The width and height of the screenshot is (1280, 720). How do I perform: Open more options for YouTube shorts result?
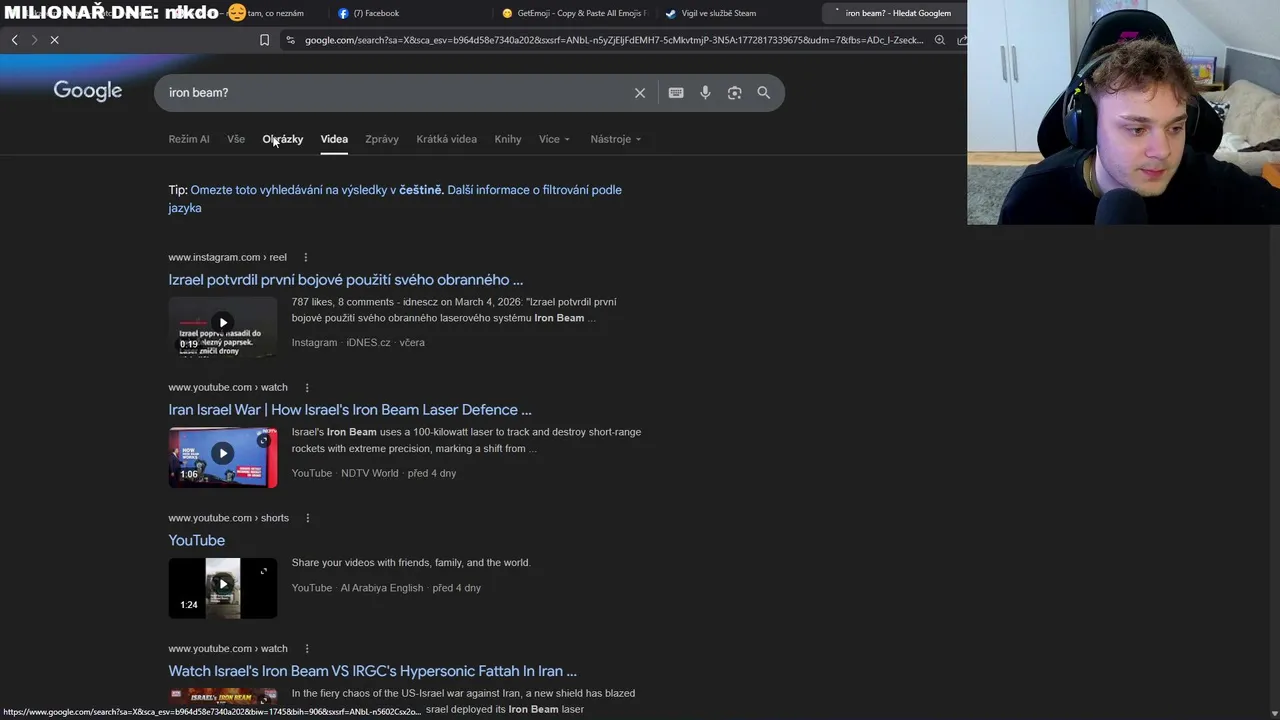308,518
